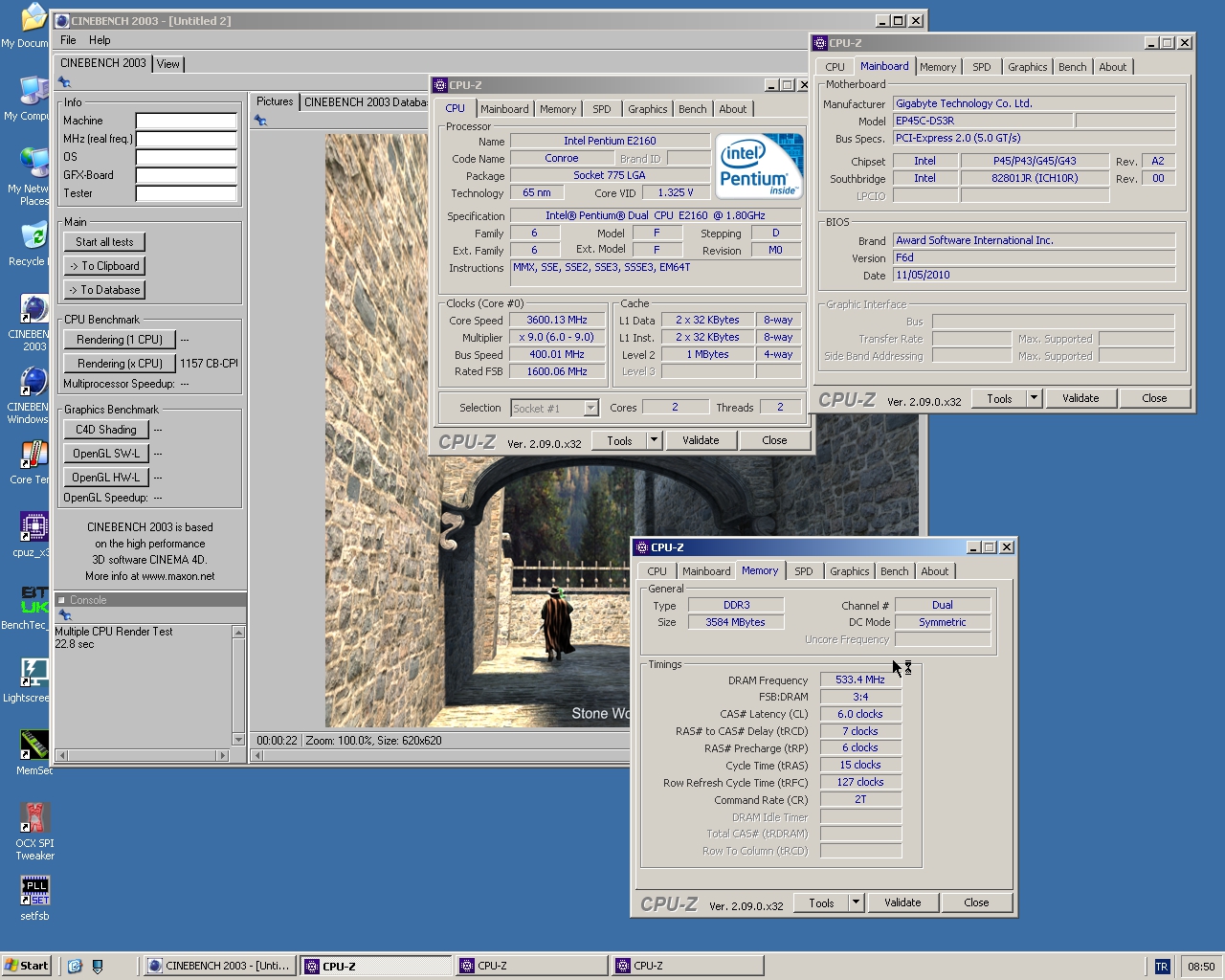Collapse the Console panel header
Viewport: 1225px width, 980px height.
pyautogui.click(x=61, y=600)
